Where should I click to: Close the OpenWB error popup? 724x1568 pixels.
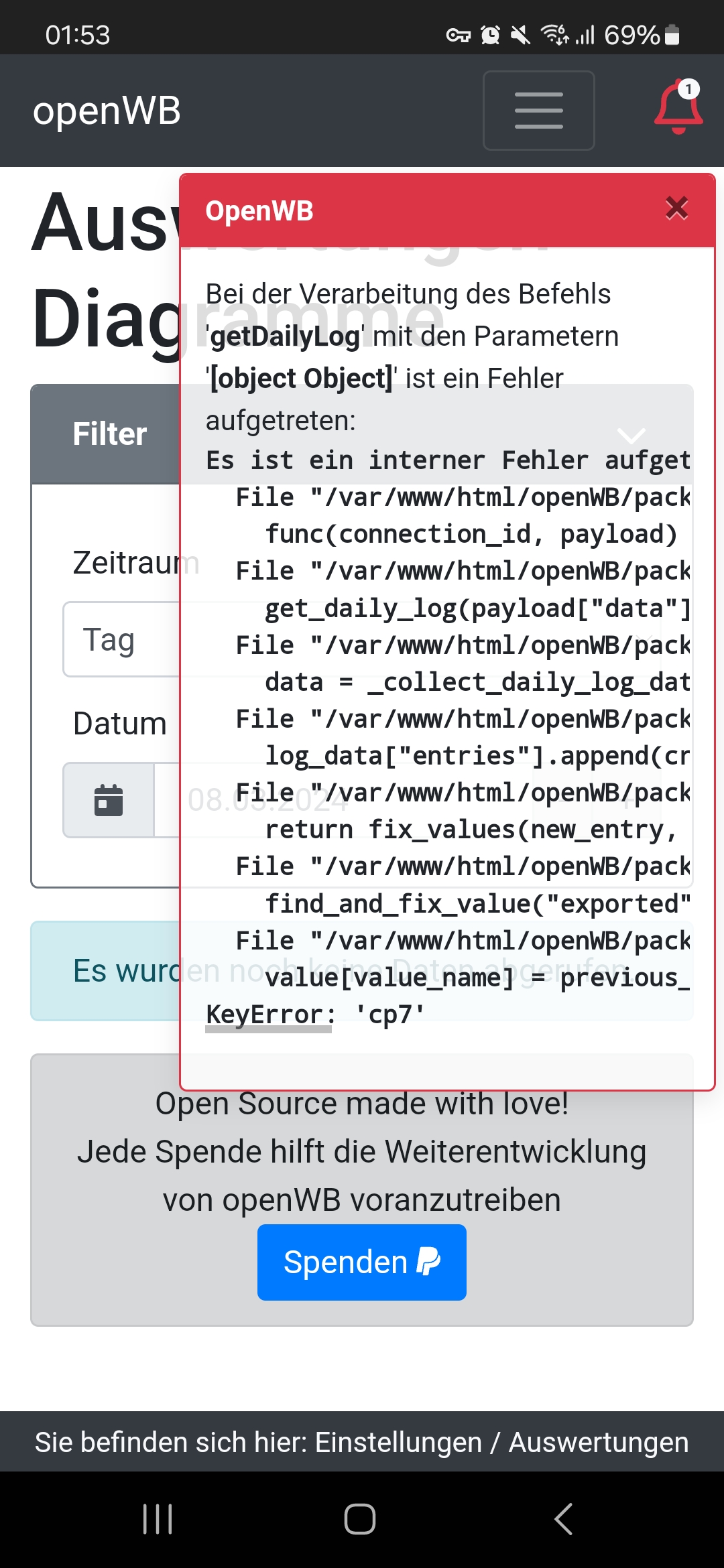click(x=676, y=208)
